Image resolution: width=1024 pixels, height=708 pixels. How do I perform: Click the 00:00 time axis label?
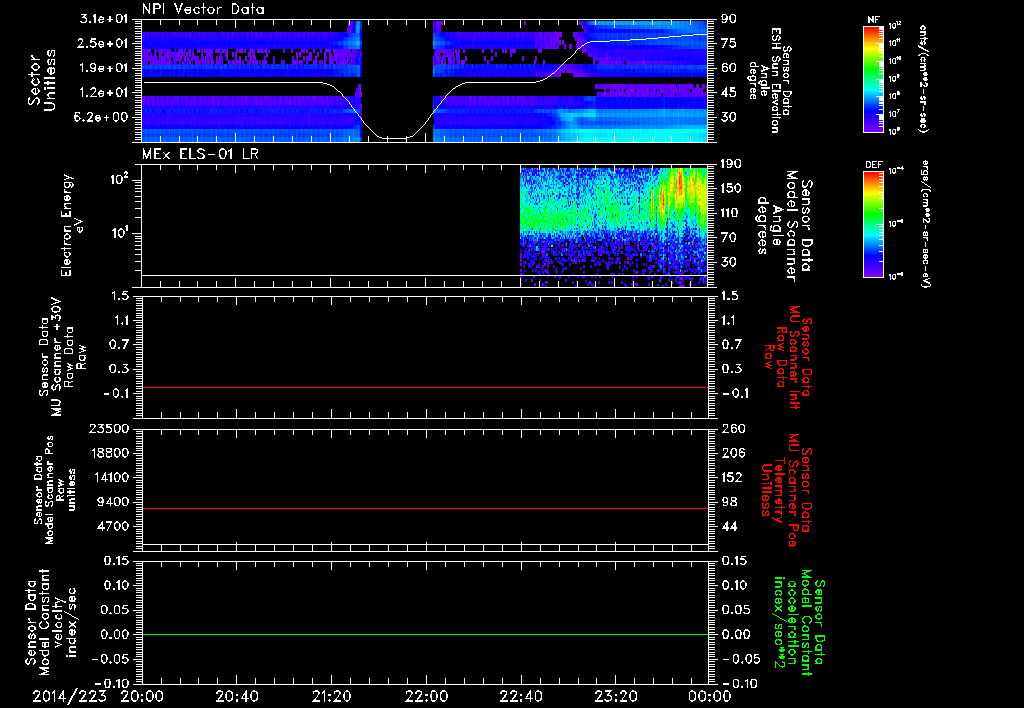point(710,696)
